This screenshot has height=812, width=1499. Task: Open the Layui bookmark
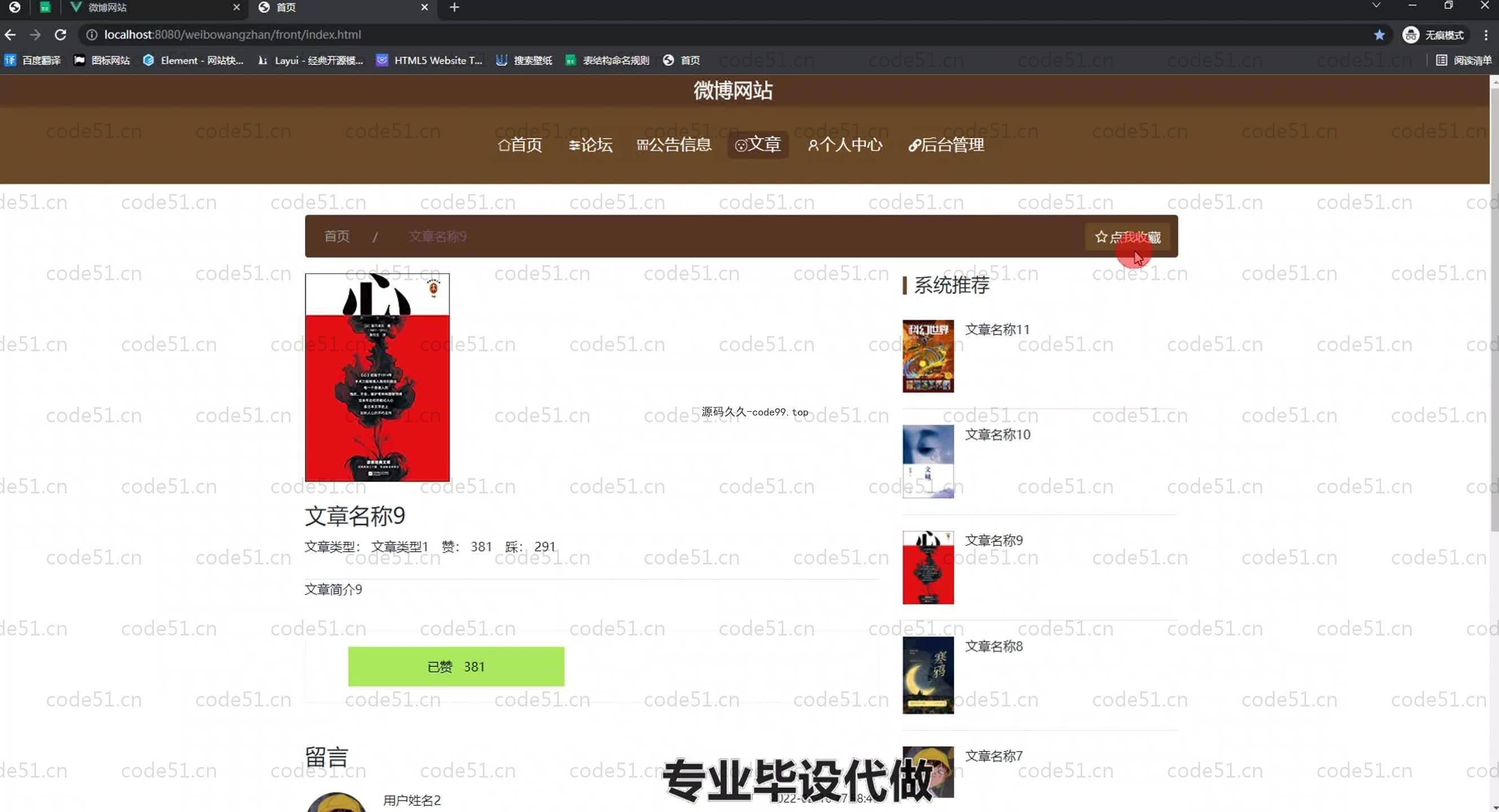click(310, 60)
